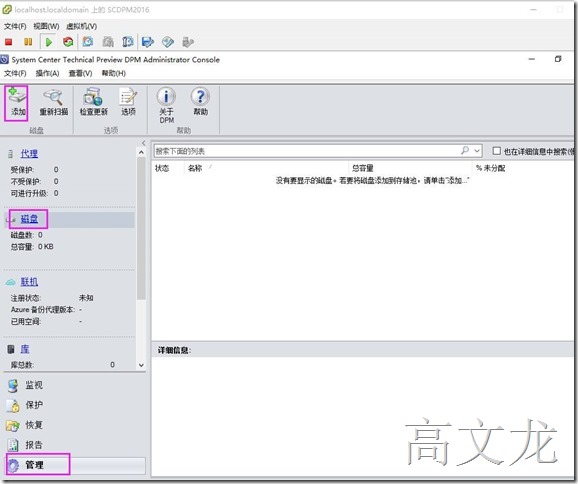This screenshot has width=578, height=484.
Task: Click the 检查更新 icon
Action: (94, 102)
